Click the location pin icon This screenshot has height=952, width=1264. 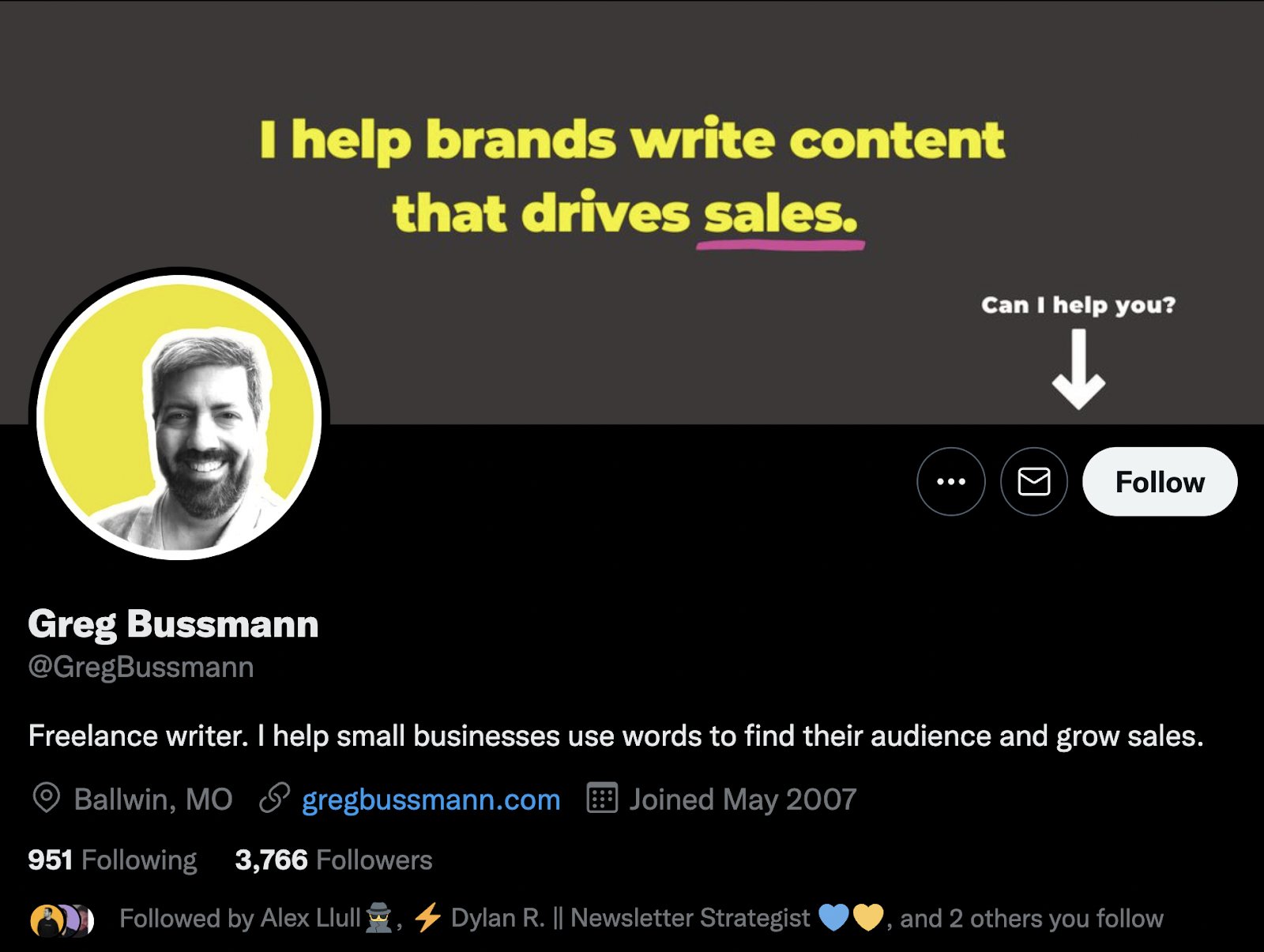[x=46, y=798]
